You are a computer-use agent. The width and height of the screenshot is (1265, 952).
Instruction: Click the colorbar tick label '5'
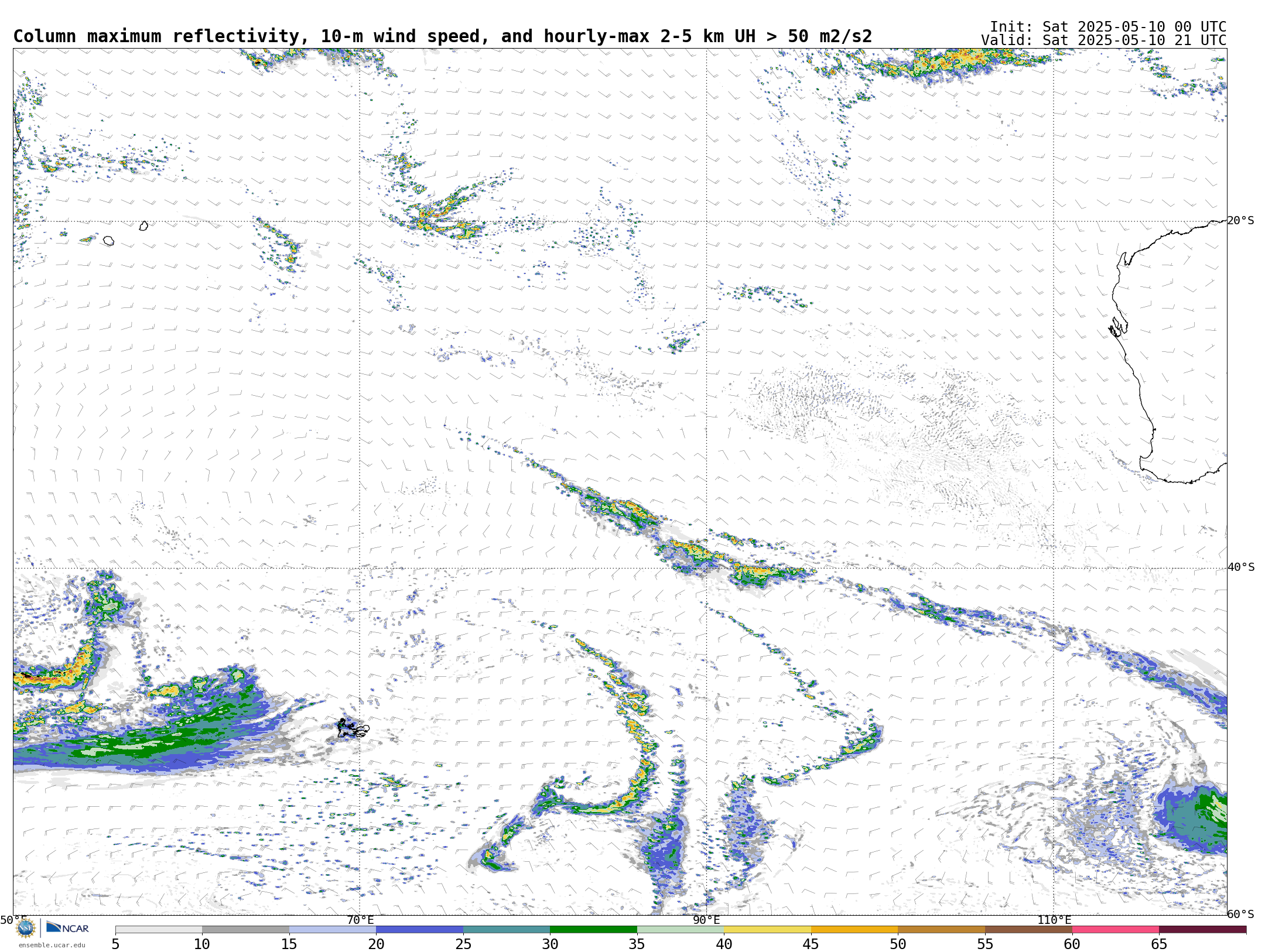115,944
